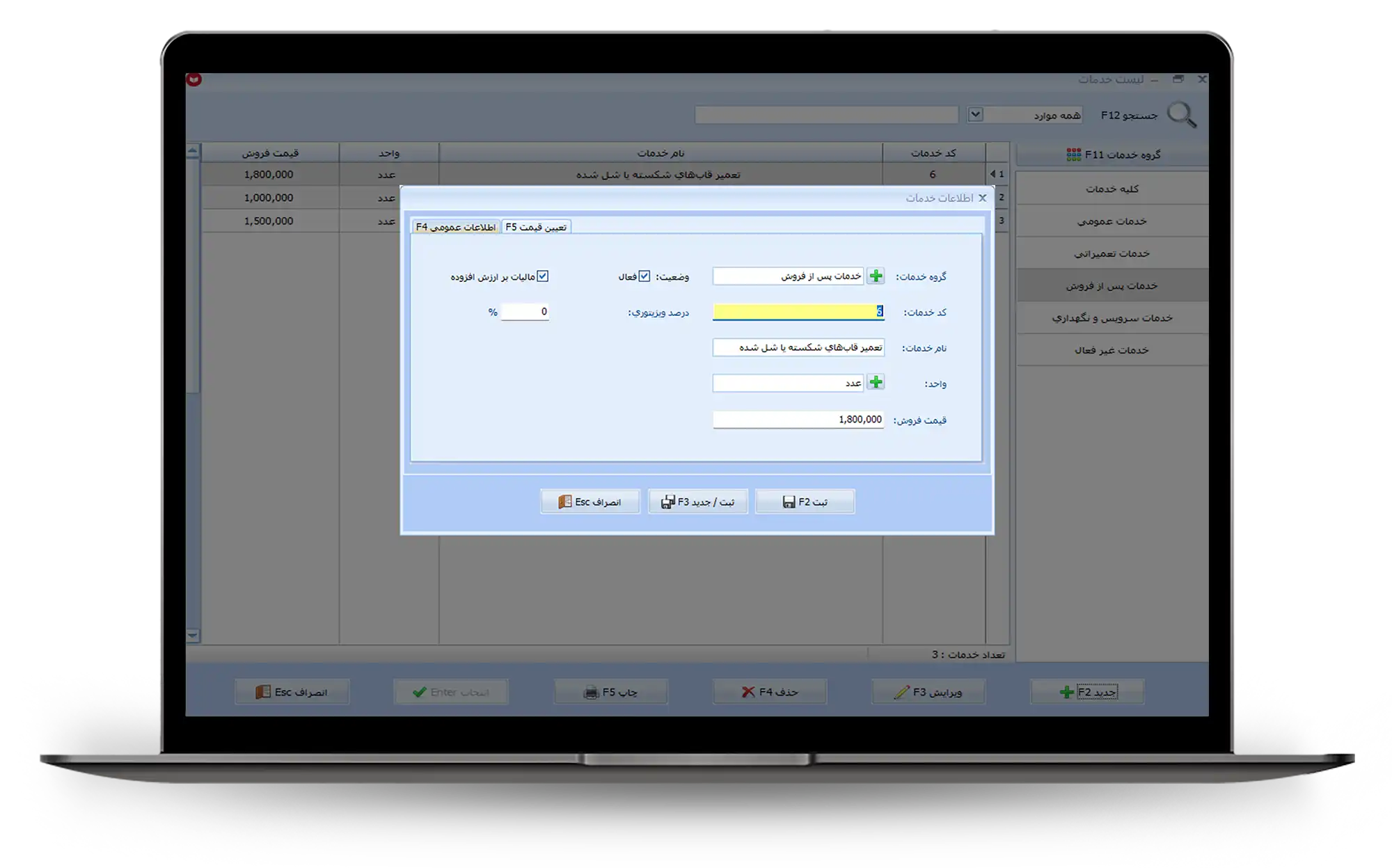Close the service information dialog
Image resolution: width=1392 pixels, height=868 pixels.
(982, 198)
